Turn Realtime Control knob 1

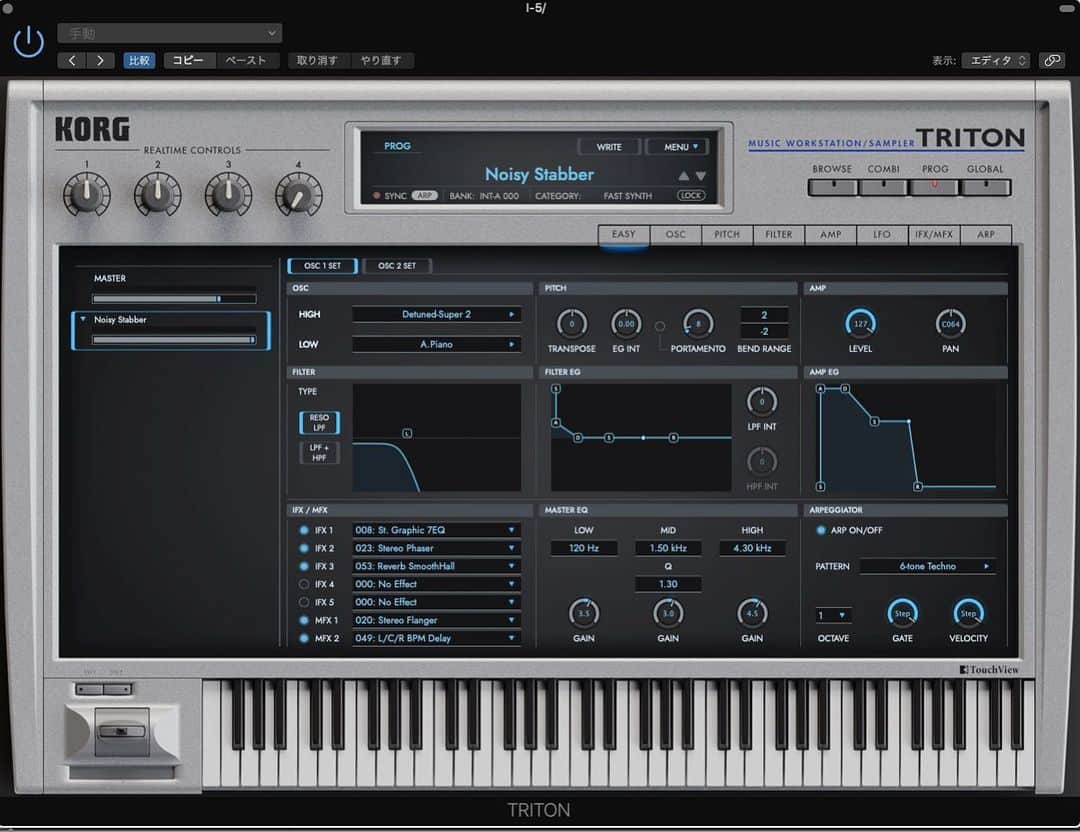(x=87, y=194)
